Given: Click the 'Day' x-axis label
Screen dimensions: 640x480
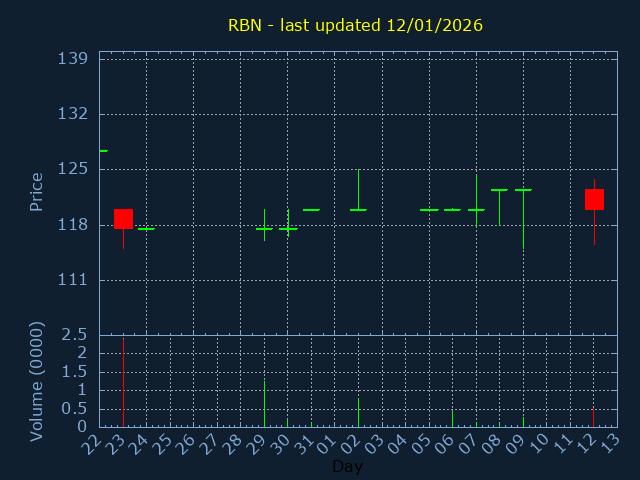Looking at the screenshot, I should click(x=347, y=466).
